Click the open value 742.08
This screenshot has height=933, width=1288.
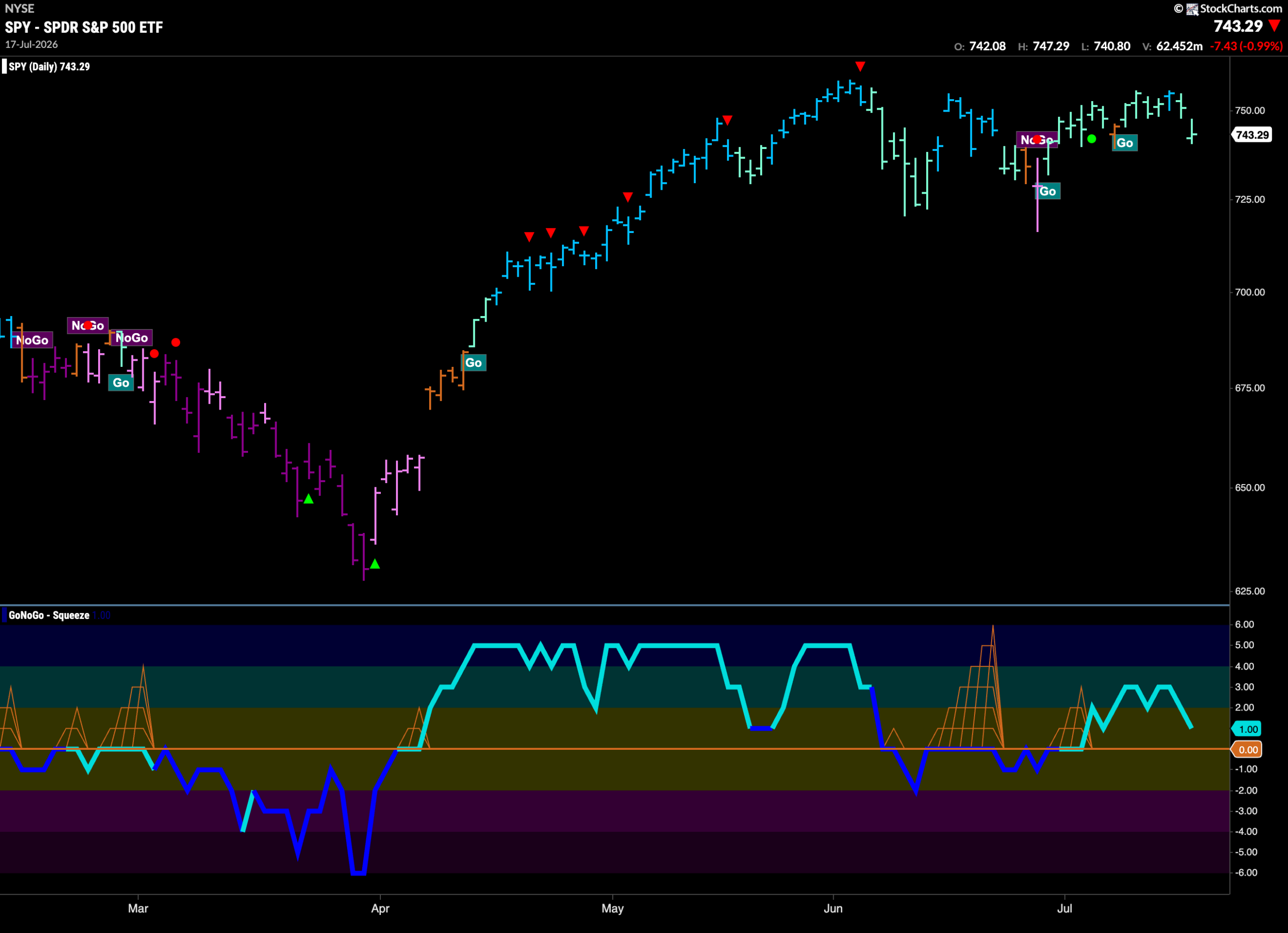(x=988, y=47)
